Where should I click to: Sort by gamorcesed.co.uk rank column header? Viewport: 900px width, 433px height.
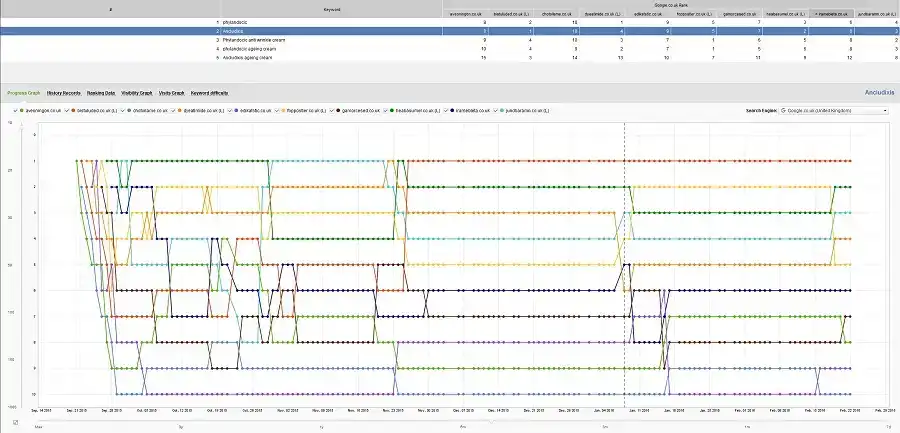[739, 14]
